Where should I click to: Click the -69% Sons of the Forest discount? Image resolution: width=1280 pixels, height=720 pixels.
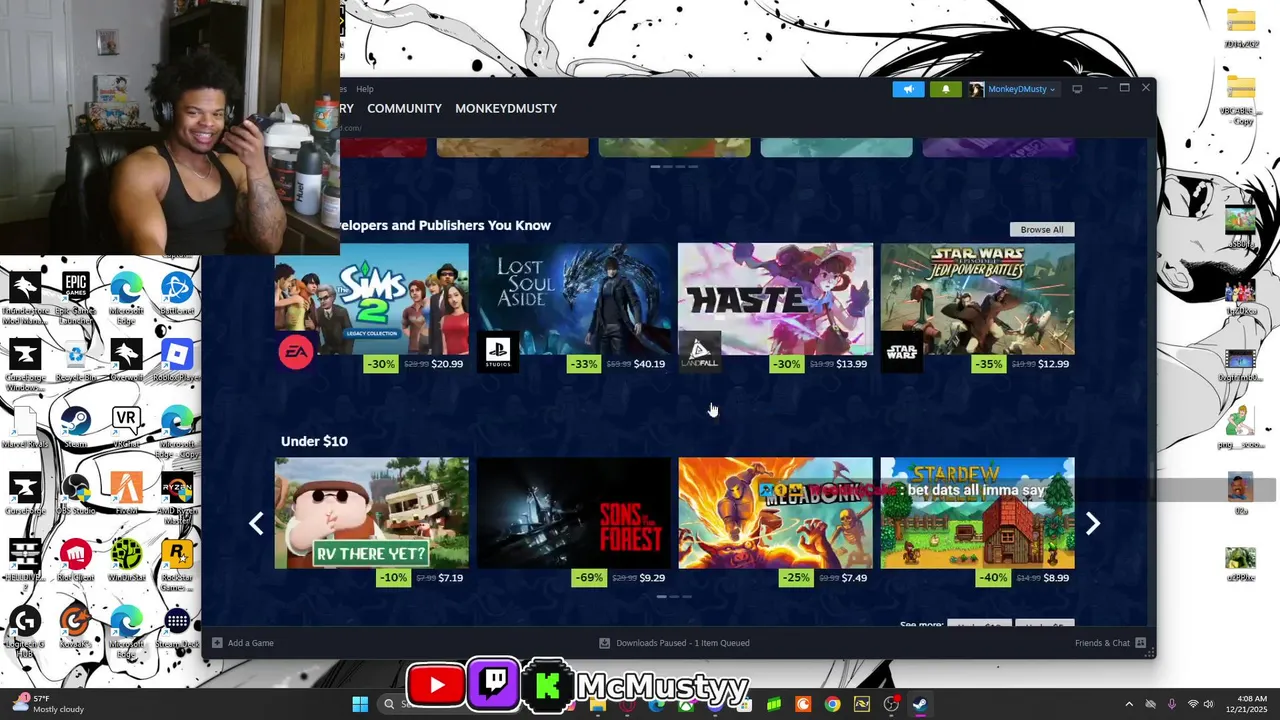588,578
